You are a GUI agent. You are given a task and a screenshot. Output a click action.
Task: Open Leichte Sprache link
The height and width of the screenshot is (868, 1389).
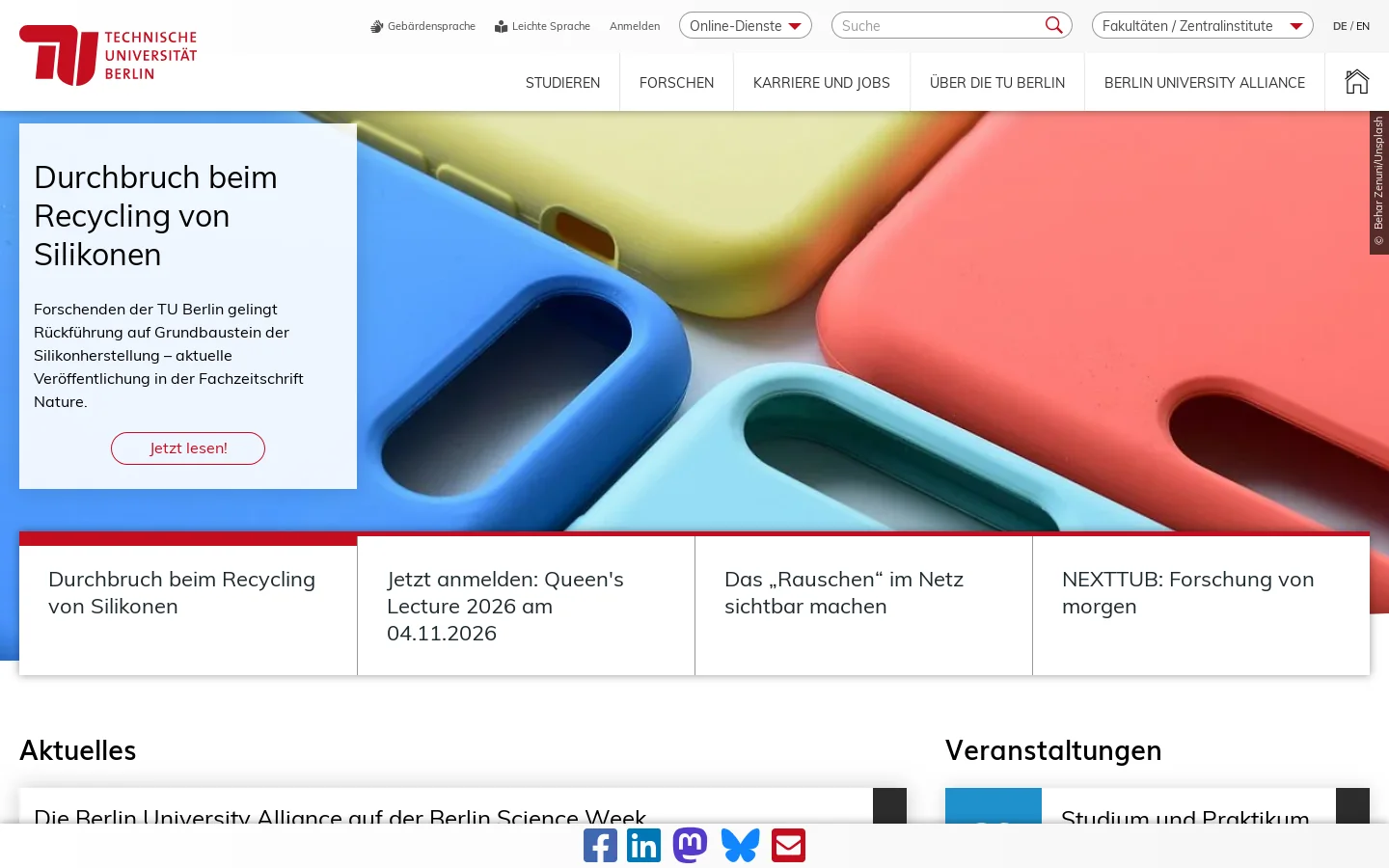coord(542,26)
